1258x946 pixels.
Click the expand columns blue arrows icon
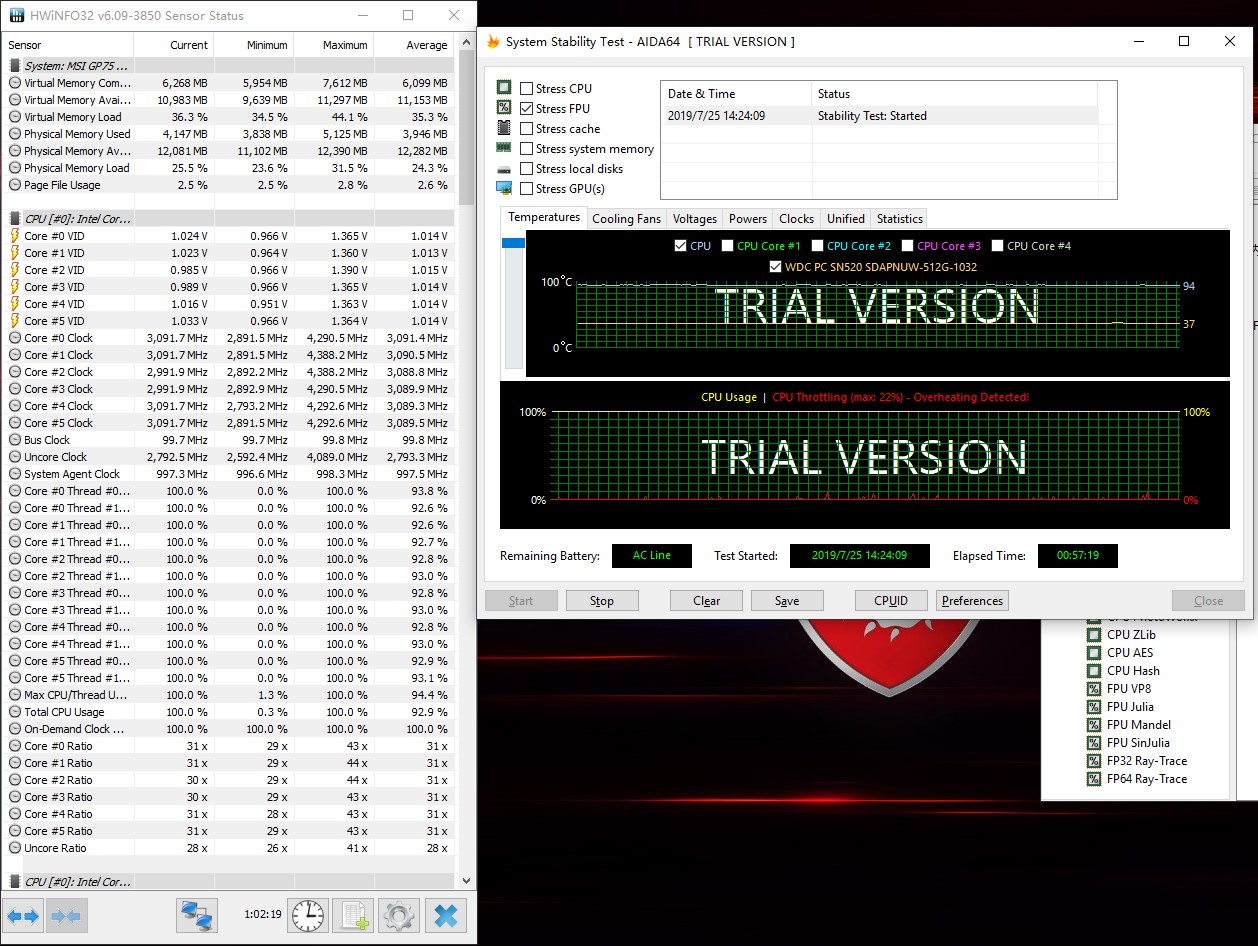tap(23, 915)
